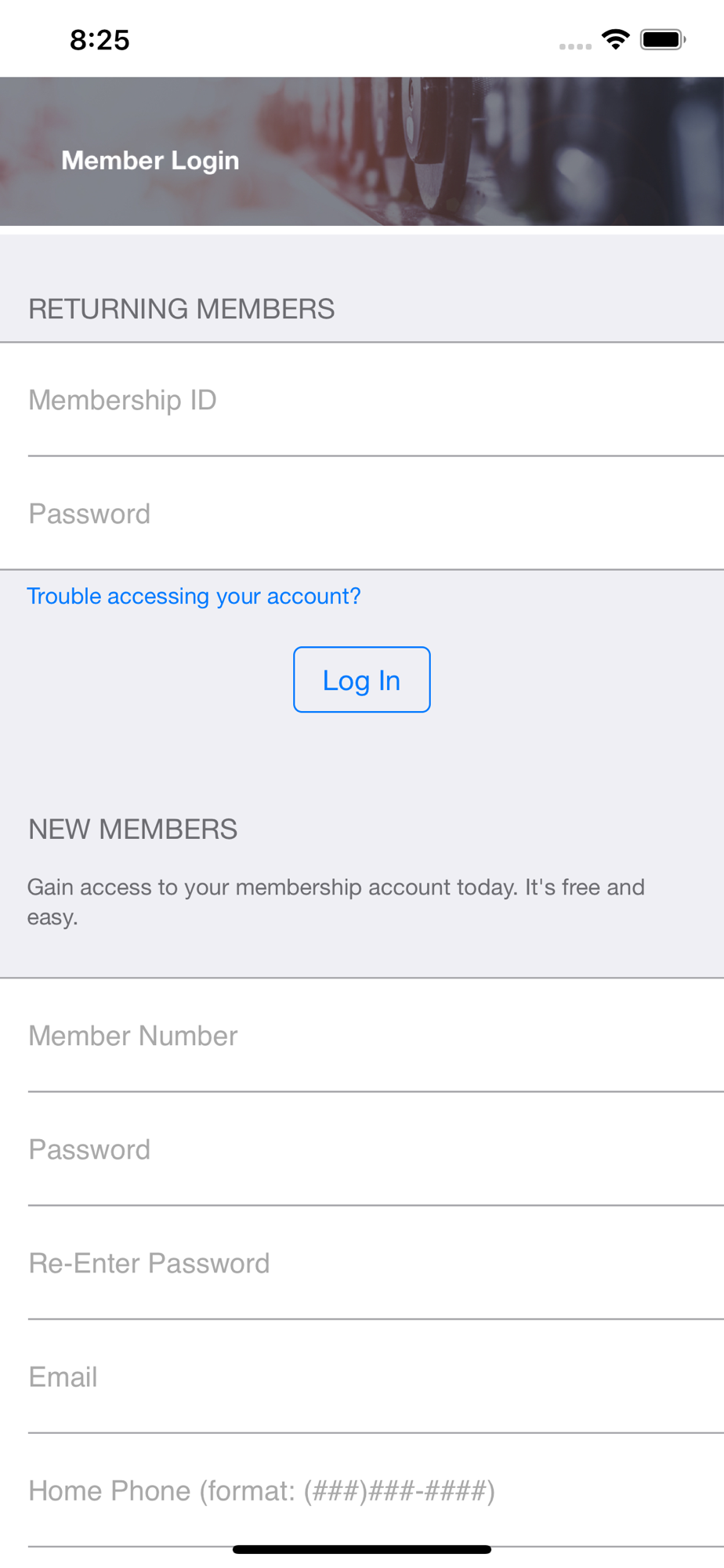Viewport: 724px width, 1568px height.
Task: Tap the 8:25 clock in status bar
Action: tap(100, 40)
